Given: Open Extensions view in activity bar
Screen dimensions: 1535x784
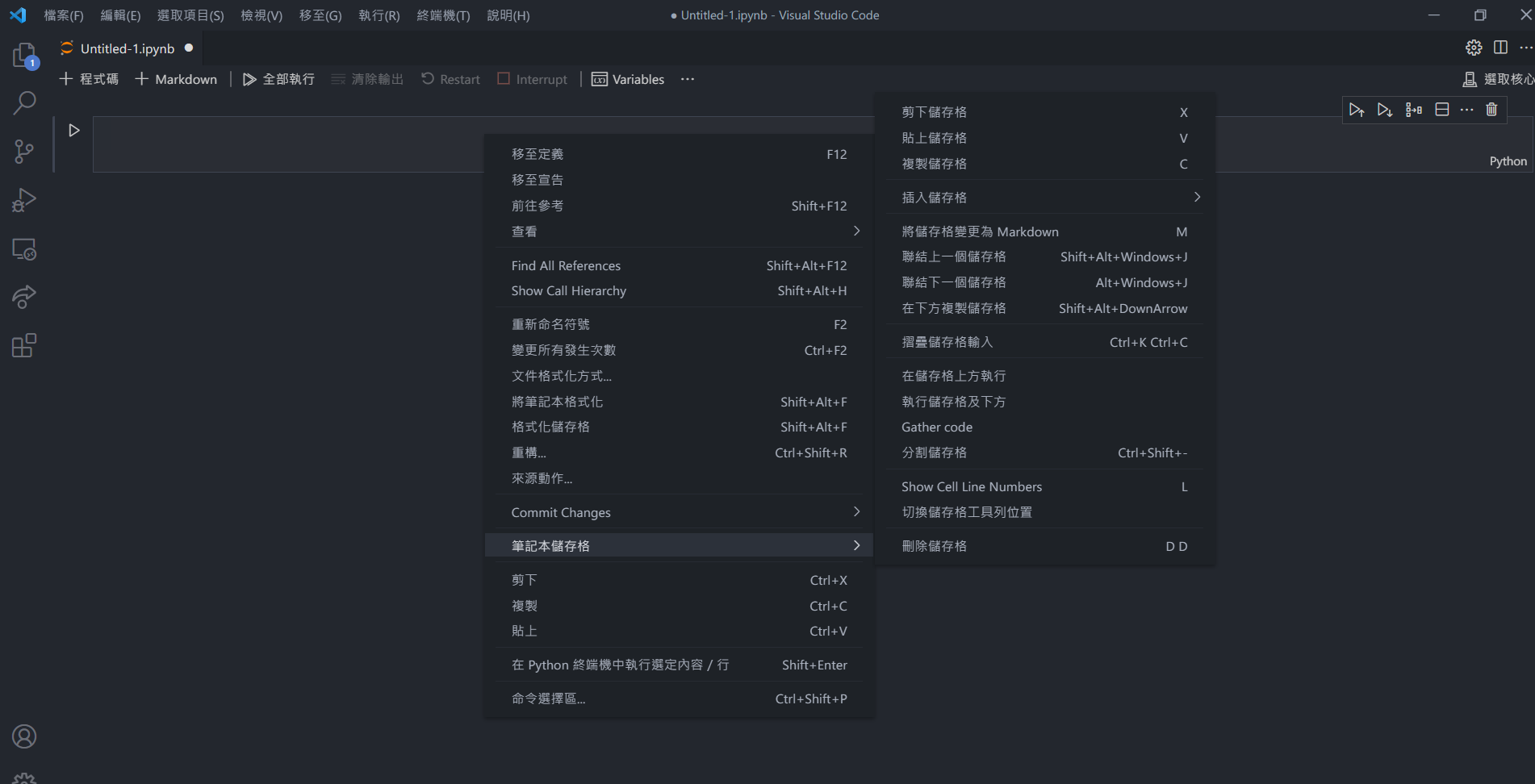Looking at the screenshot, I should 24,346.
